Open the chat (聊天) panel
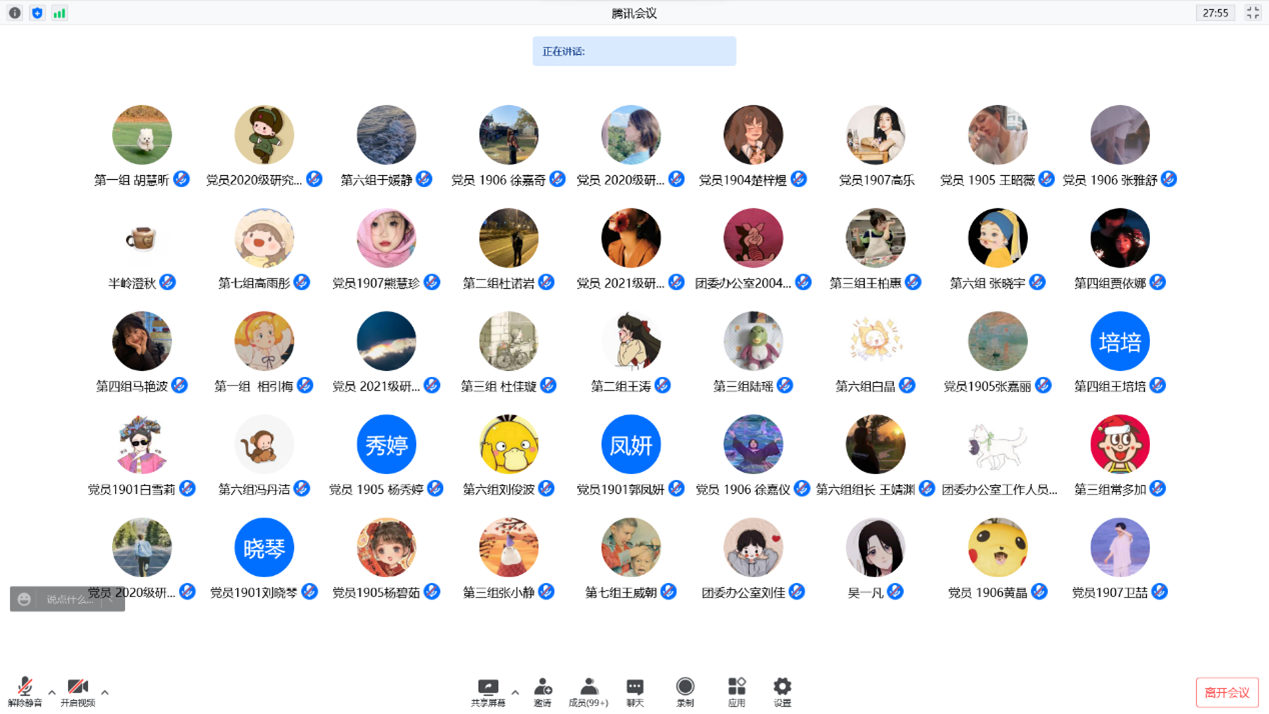1269x714 pixels. 635,690
